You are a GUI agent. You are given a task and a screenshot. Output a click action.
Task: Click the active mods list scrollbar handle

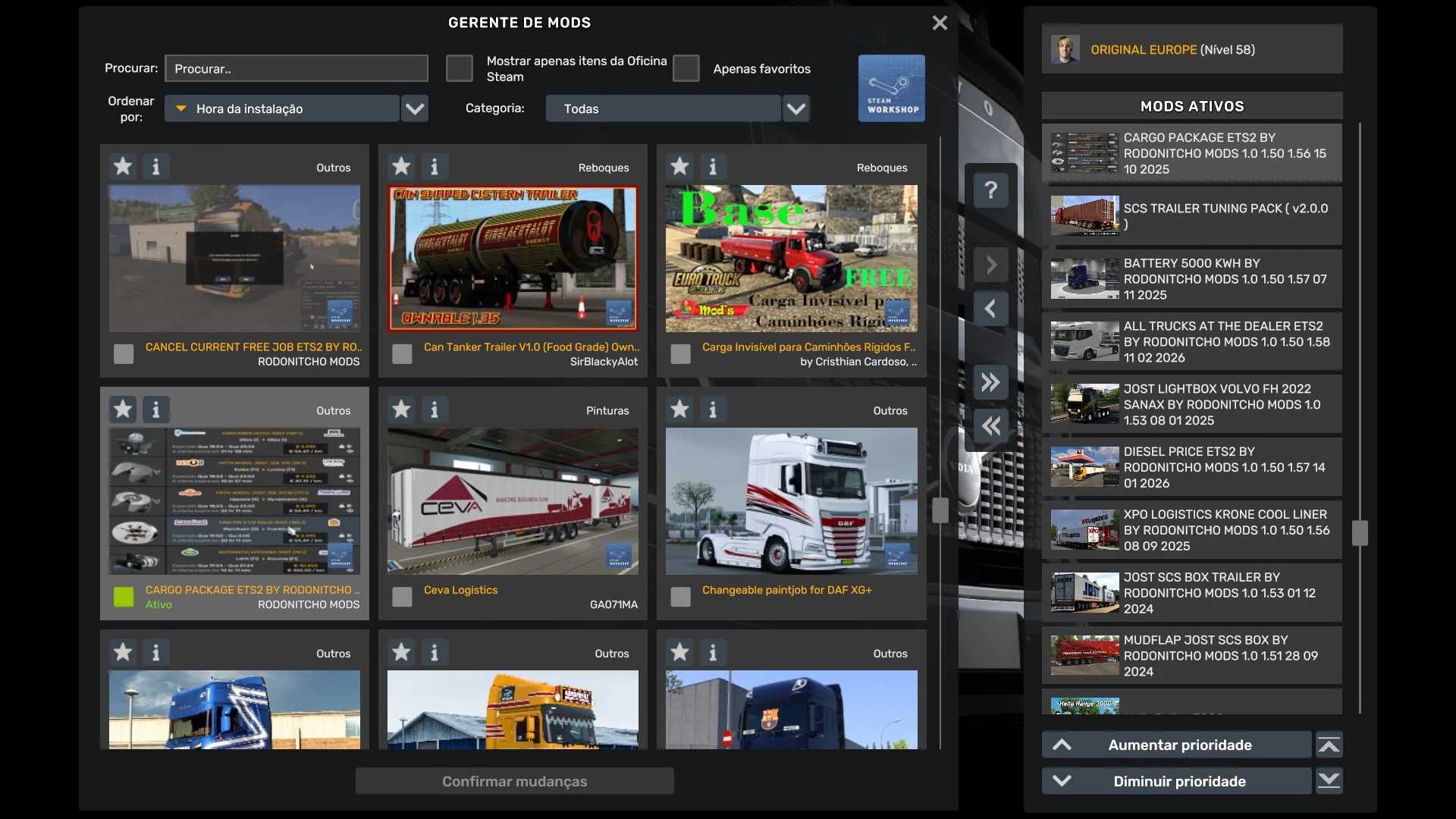coord(1360,533)
